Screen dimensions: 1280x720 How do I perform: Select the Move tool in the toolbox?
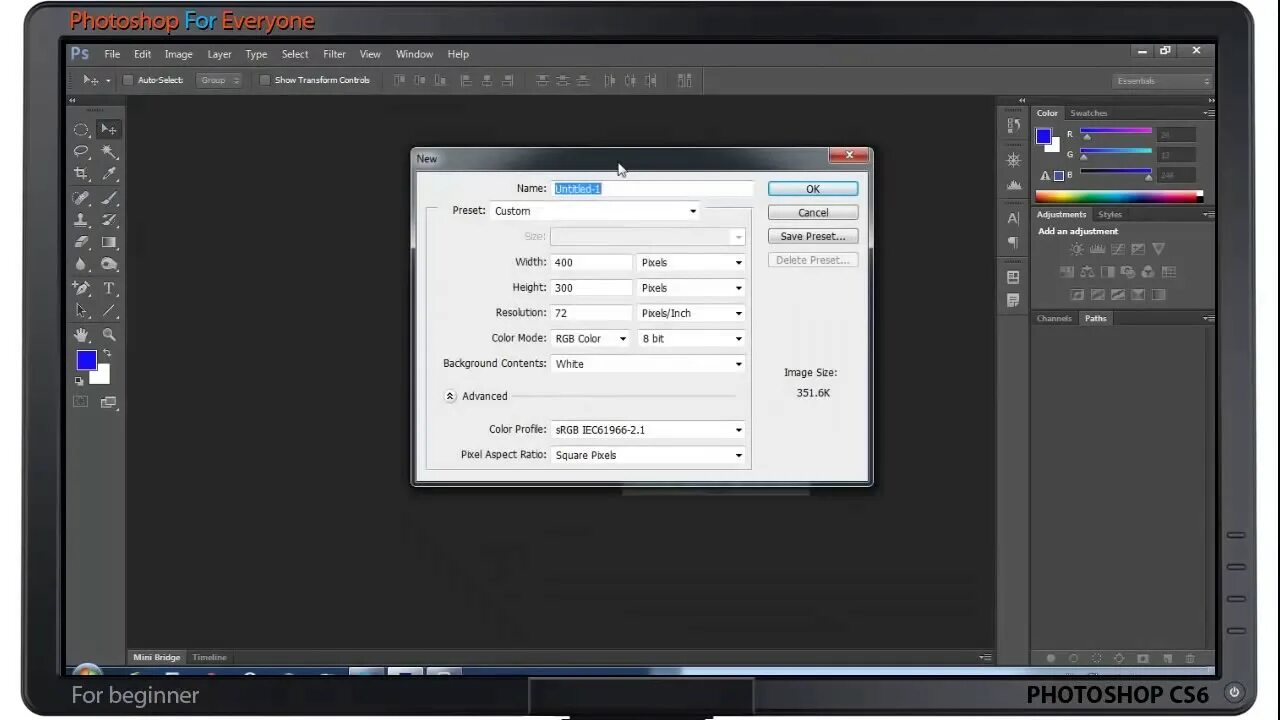[x=108, y=130]
